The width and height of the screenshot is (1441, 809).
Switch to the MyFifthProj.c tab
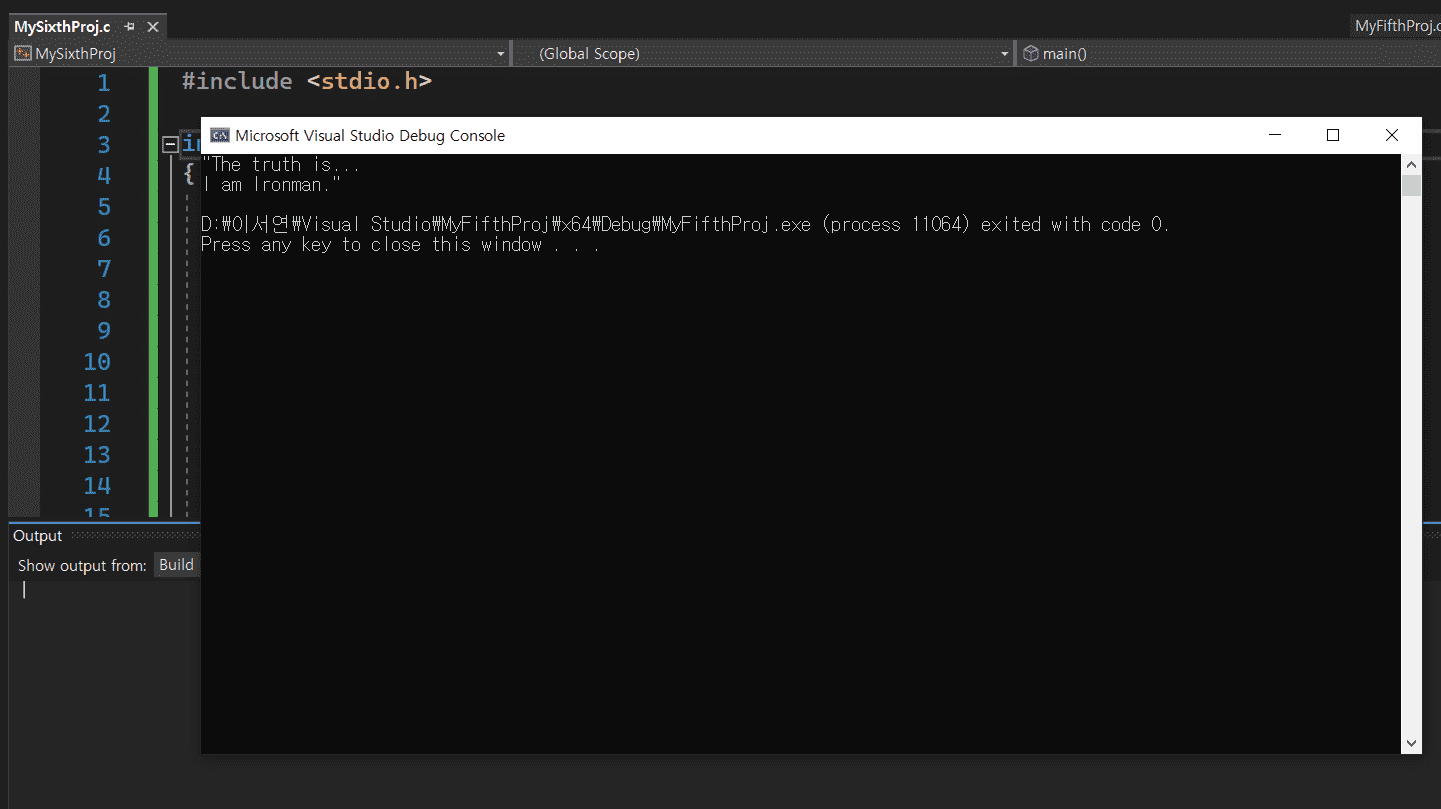pyautogui.click(x=1397, y=26)
